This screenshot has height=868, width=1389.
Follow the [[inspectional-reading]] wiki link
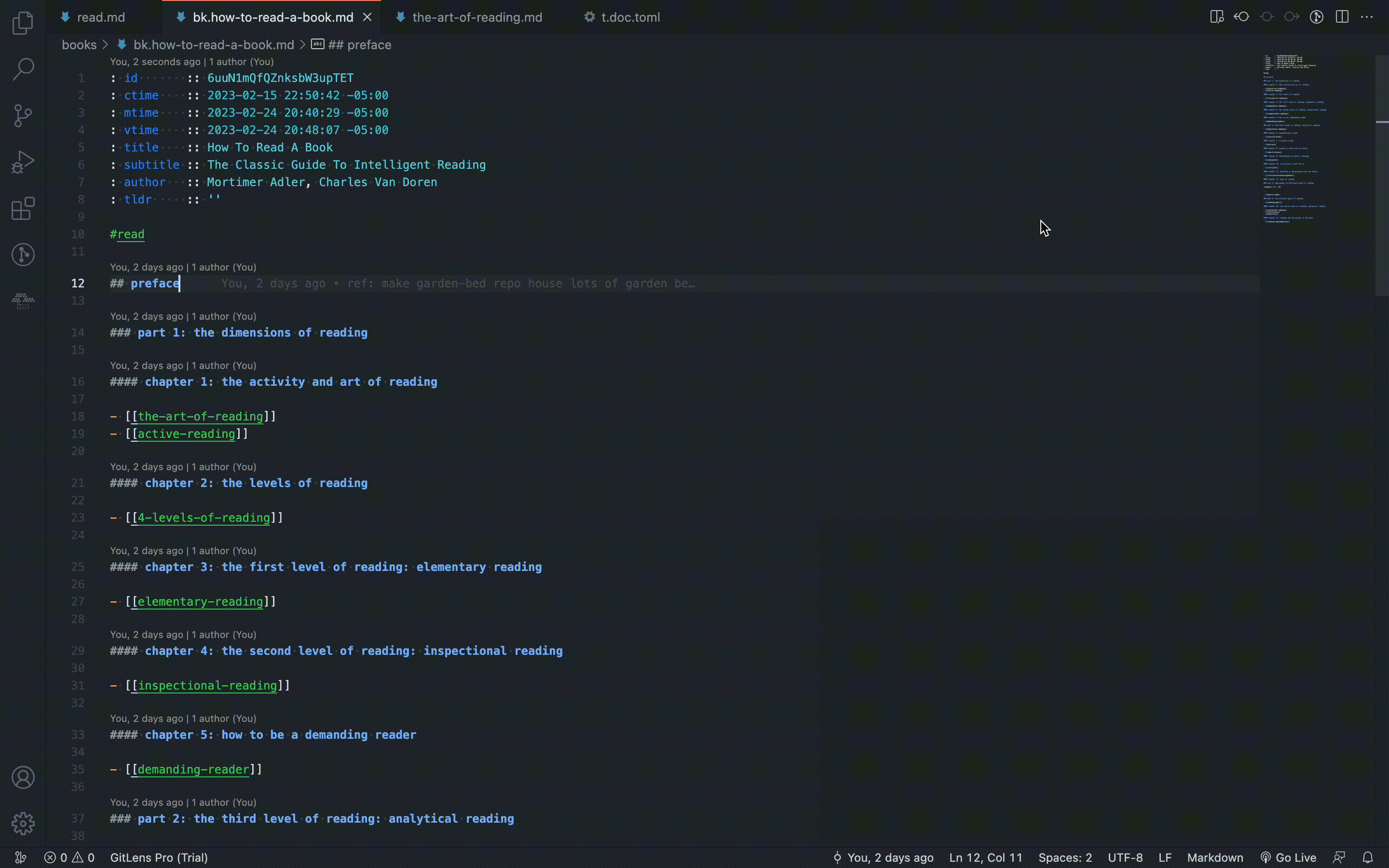coord(207,685)
